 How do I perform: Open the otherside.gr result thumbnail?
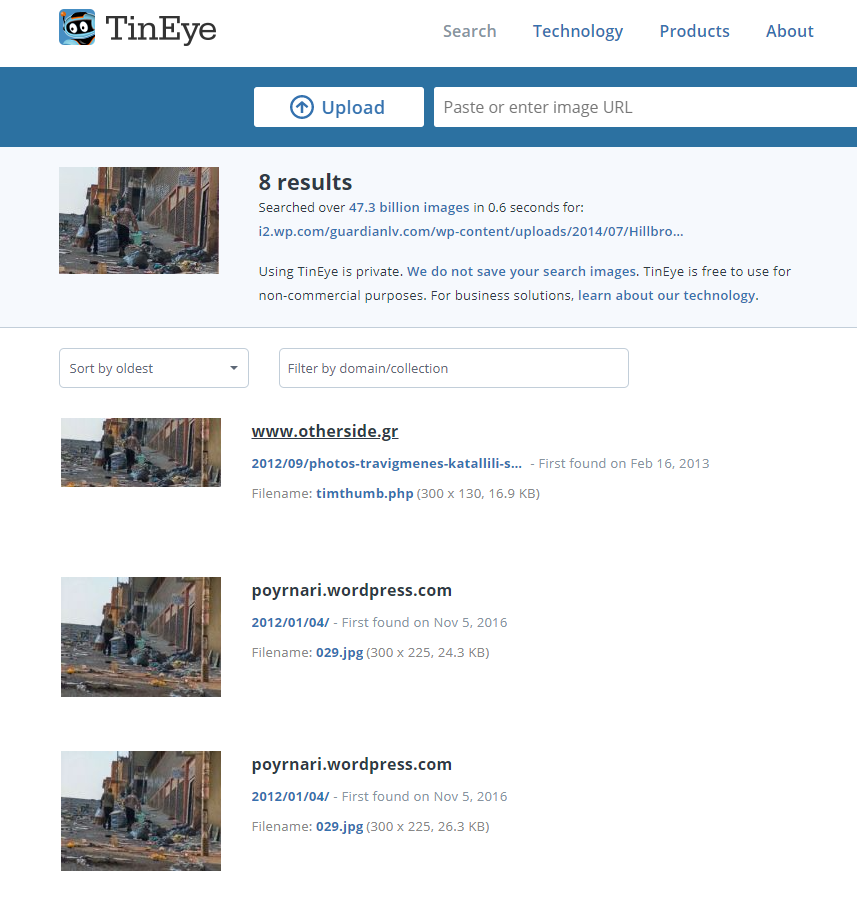point(141,452)
